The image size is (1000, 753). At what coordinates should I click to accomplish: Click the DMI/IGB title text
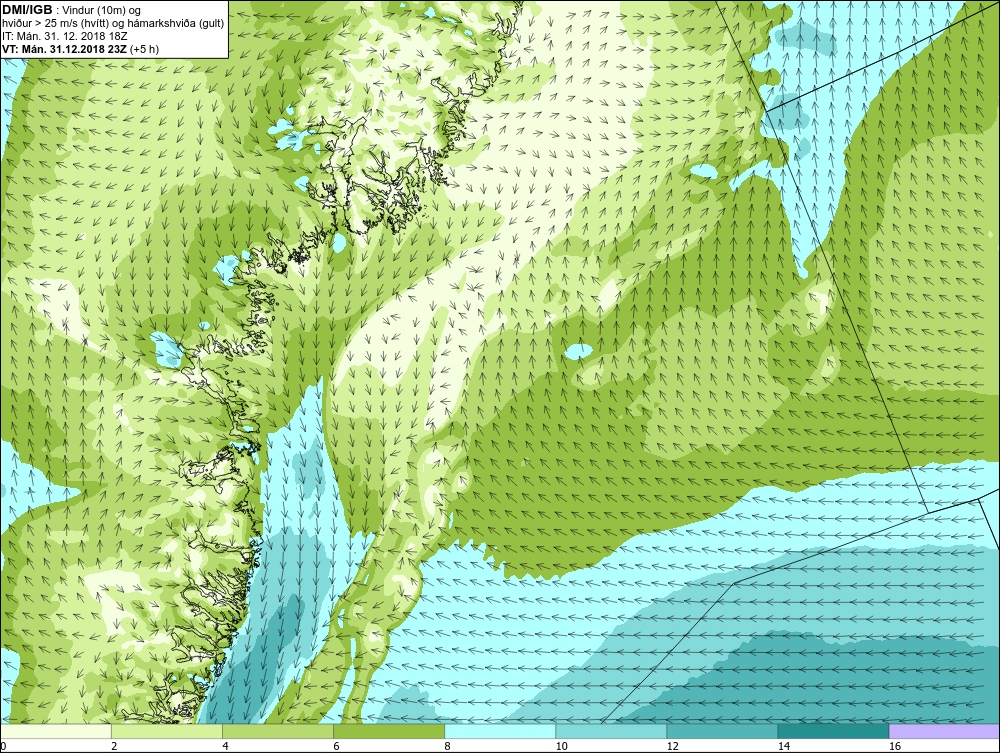point(29,10)
